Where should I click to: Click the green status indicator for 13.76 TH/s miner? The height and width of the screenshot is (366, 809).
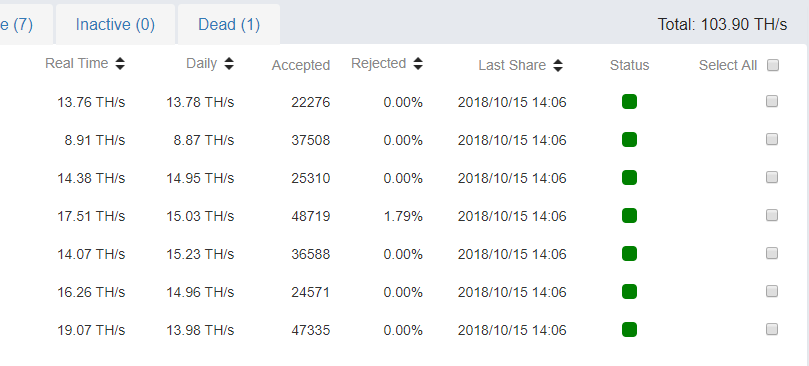tap(629, 102)
